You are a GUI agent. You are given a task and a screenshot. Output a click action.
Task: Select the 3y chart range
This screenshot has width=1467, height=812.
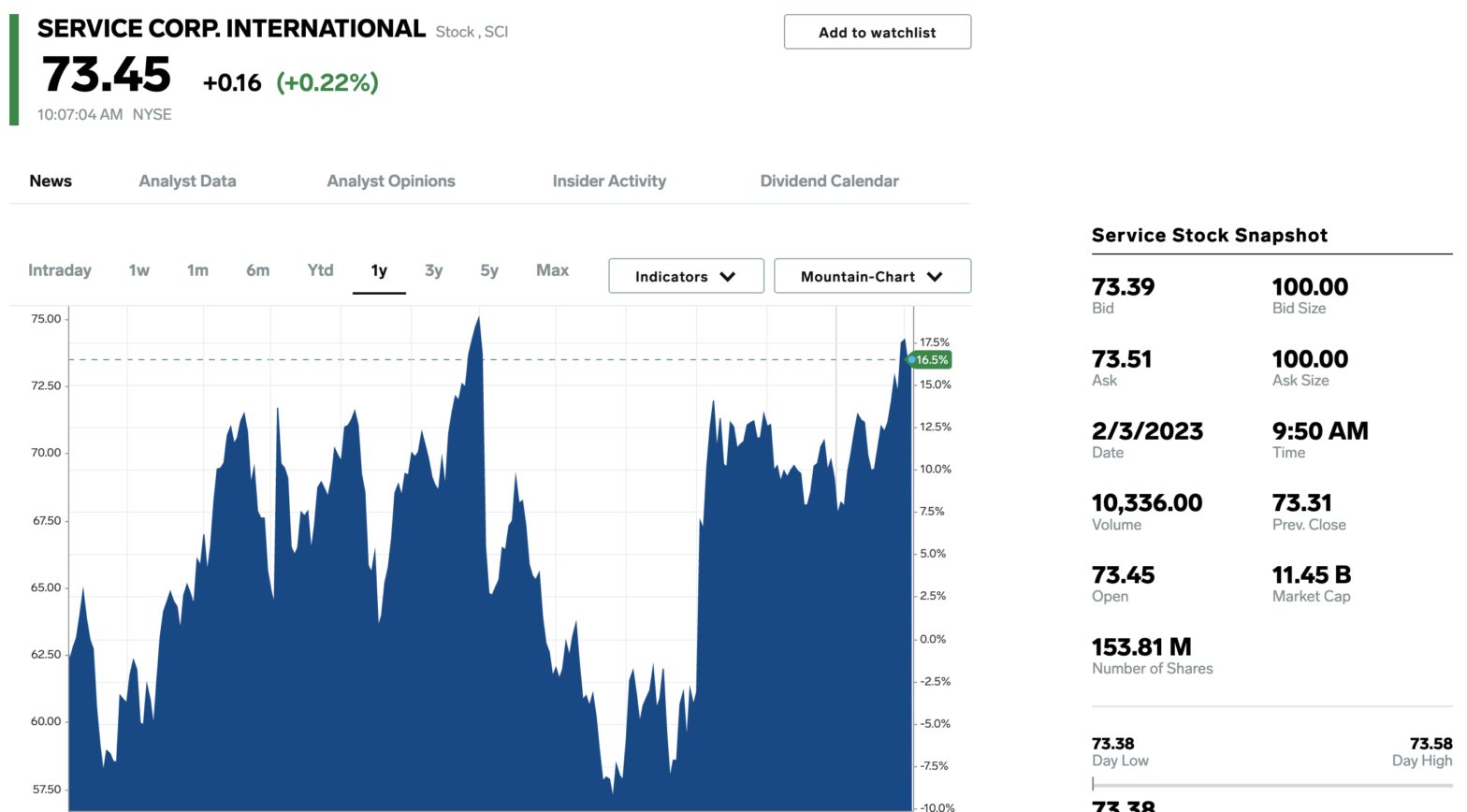coord(433,270)
